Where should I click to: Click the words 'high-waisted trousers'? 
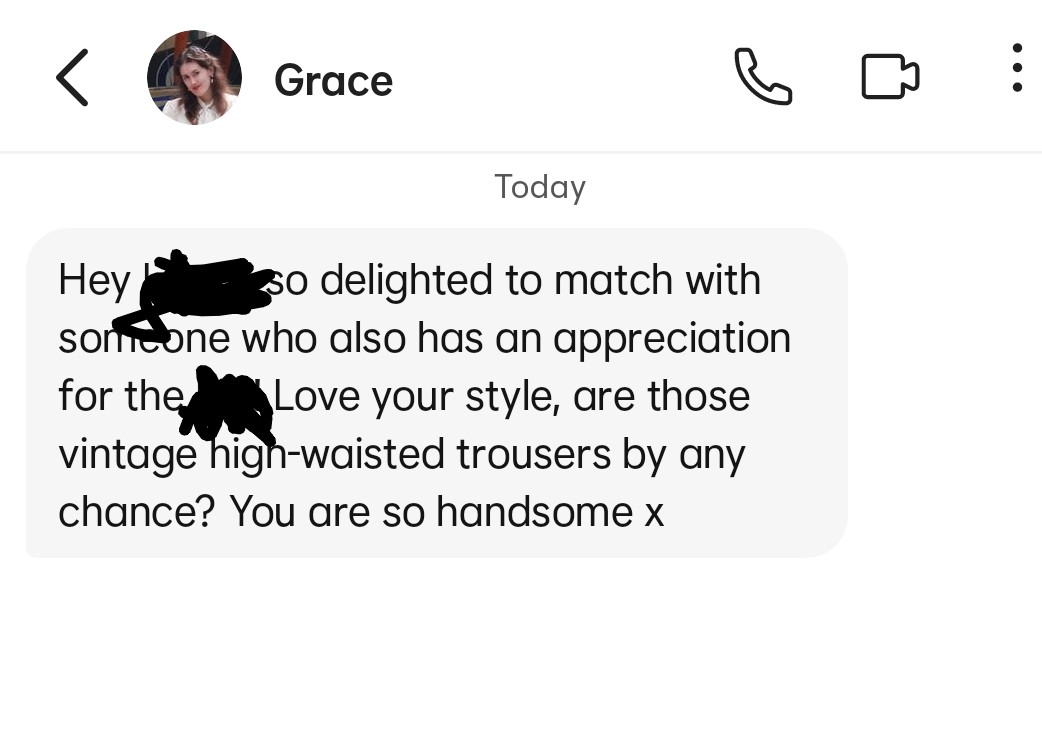coord(410,455)
